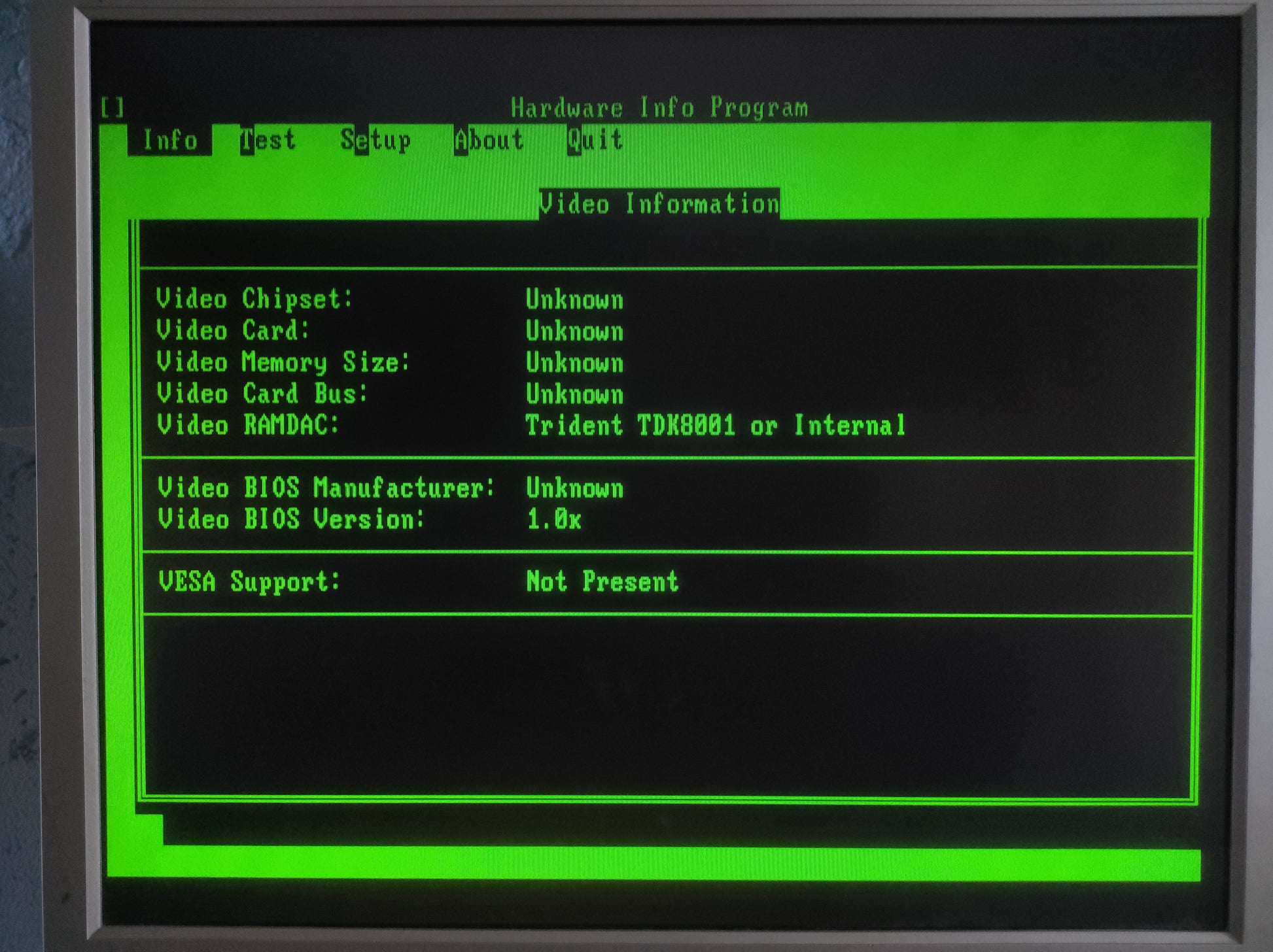Viewport: 1273px width, 952px height.
Task: Open the About menu
Action: 489,140
